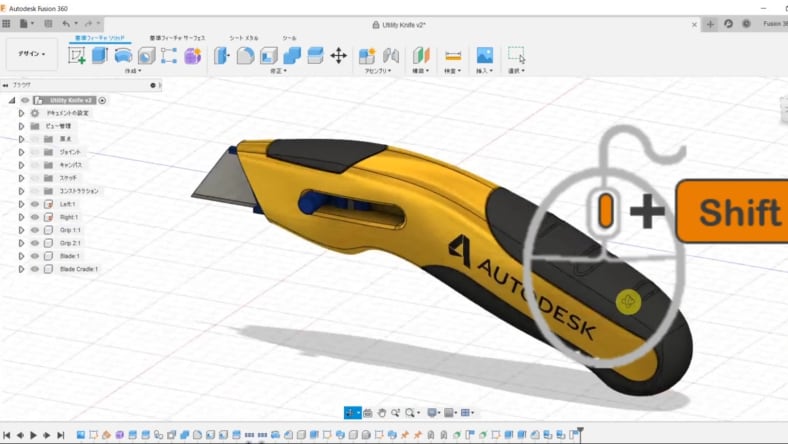Select the Joint tool
Viewport: 788px width, 444px height.
tap(390, 55)
